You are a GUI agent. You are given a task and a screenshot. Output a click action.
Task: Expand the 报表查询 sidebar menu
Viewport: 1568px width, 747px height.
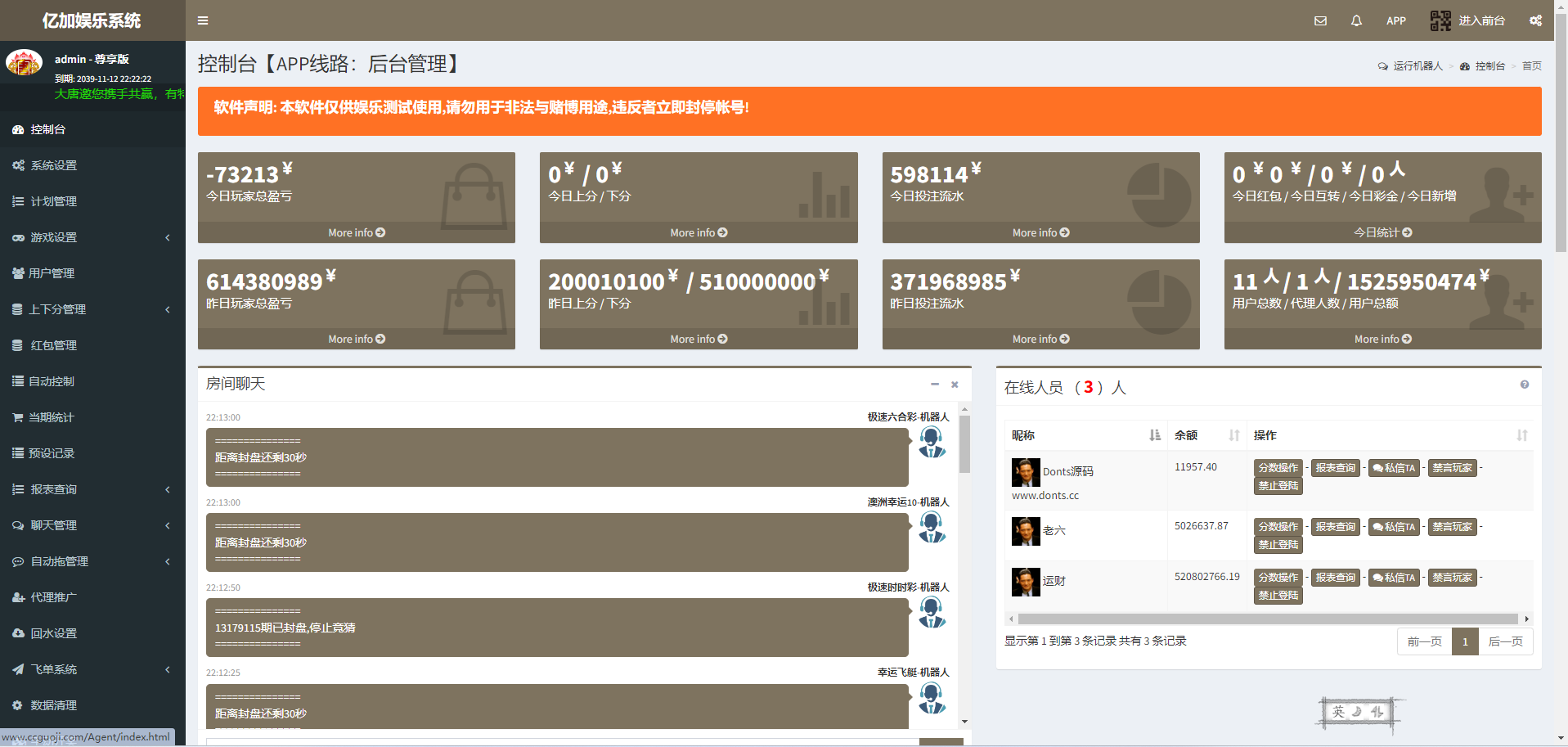pyautogui.click(x=92, y=489)
